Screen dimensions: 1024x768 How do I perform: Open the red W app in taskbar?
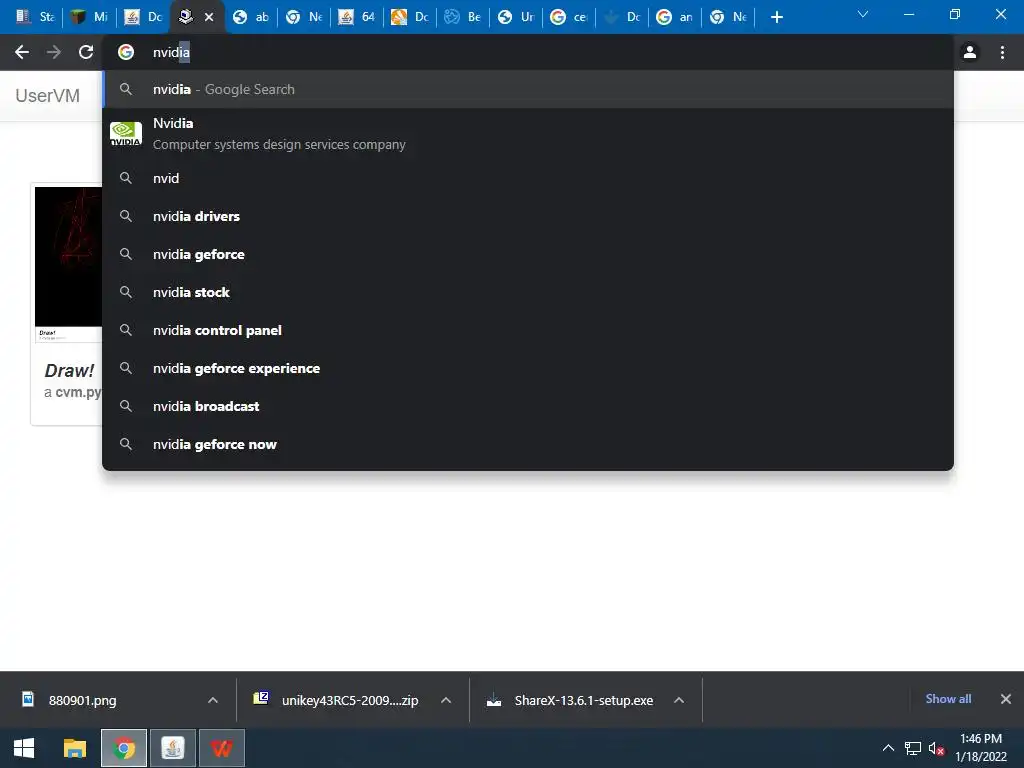point(222,748)
